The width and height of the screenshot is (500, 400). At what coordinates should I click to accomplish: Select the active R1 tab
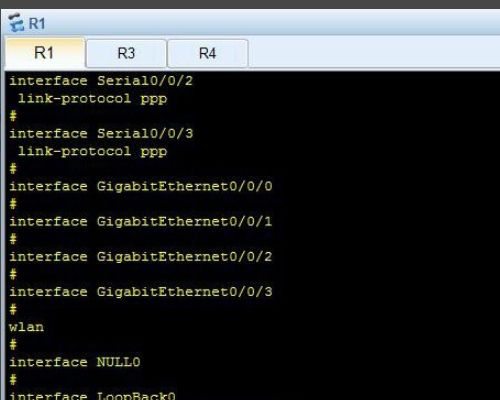44,53
